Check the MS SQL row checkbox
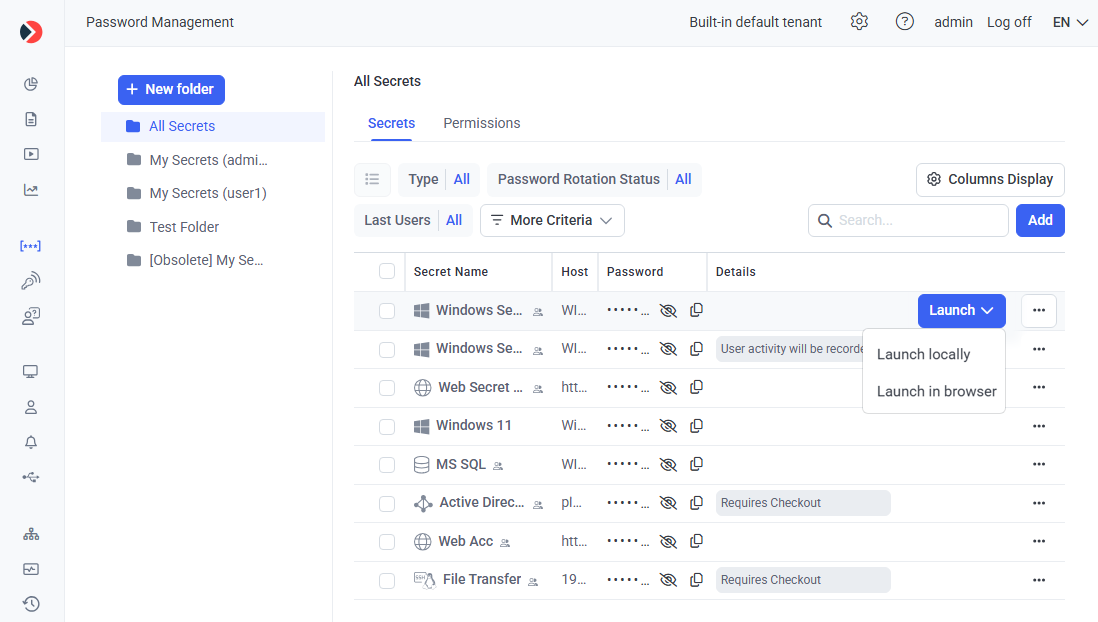 (x=387, y=465)
